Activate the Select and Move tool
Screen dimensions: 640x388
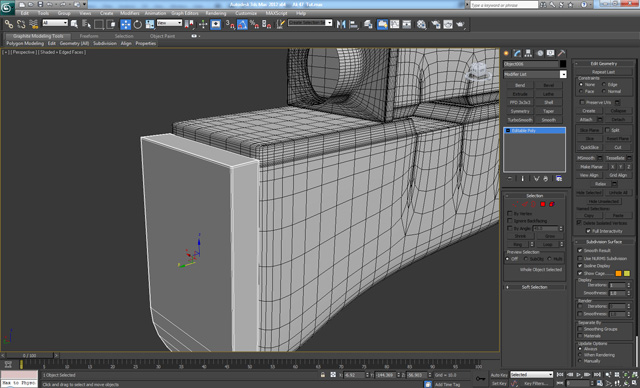point(125,24)
